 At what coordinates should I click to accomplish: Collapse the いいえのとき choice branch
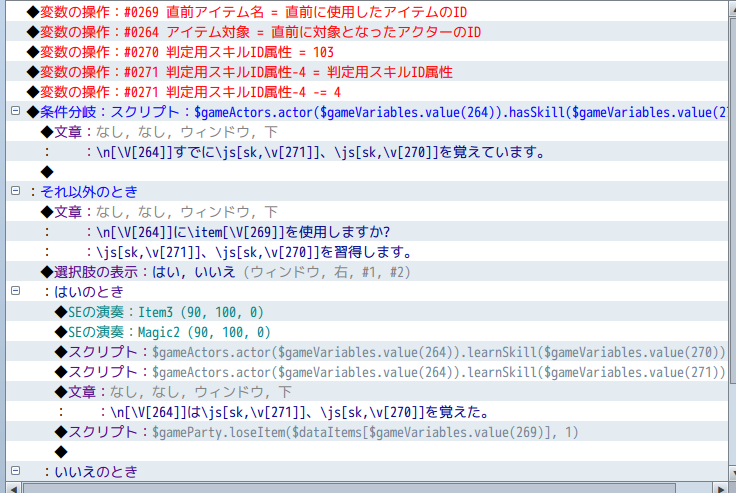[15, 470]
